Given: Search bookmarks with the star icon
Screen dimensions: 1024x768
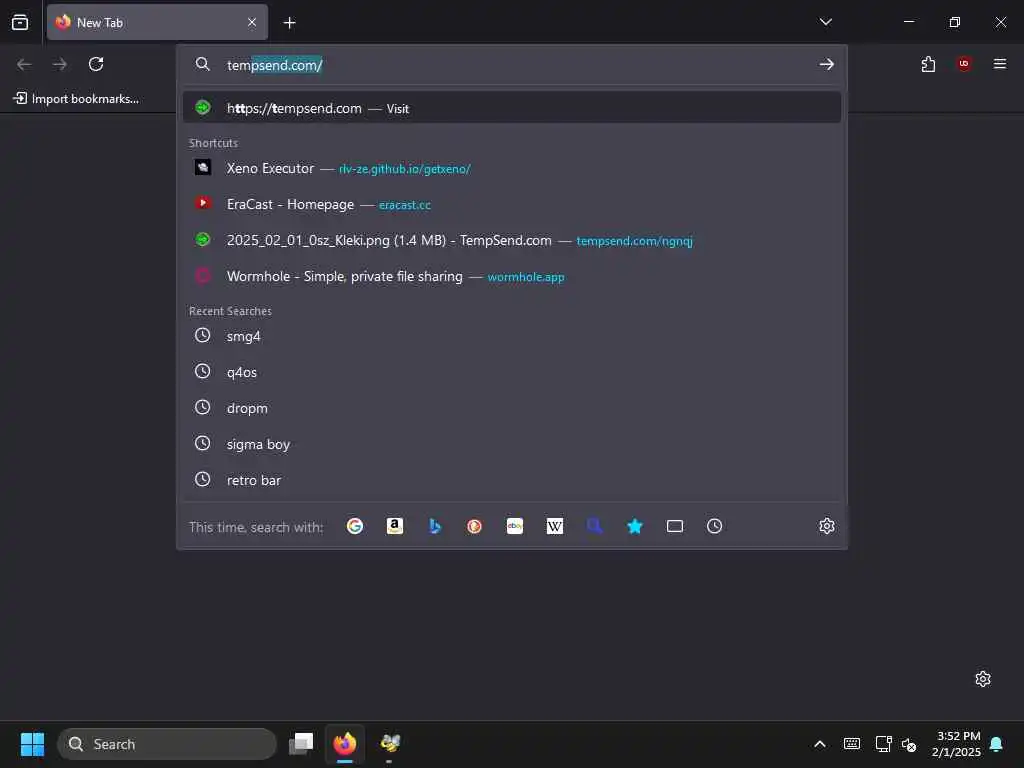Looking at the screenshot, I should pos(635,526).
